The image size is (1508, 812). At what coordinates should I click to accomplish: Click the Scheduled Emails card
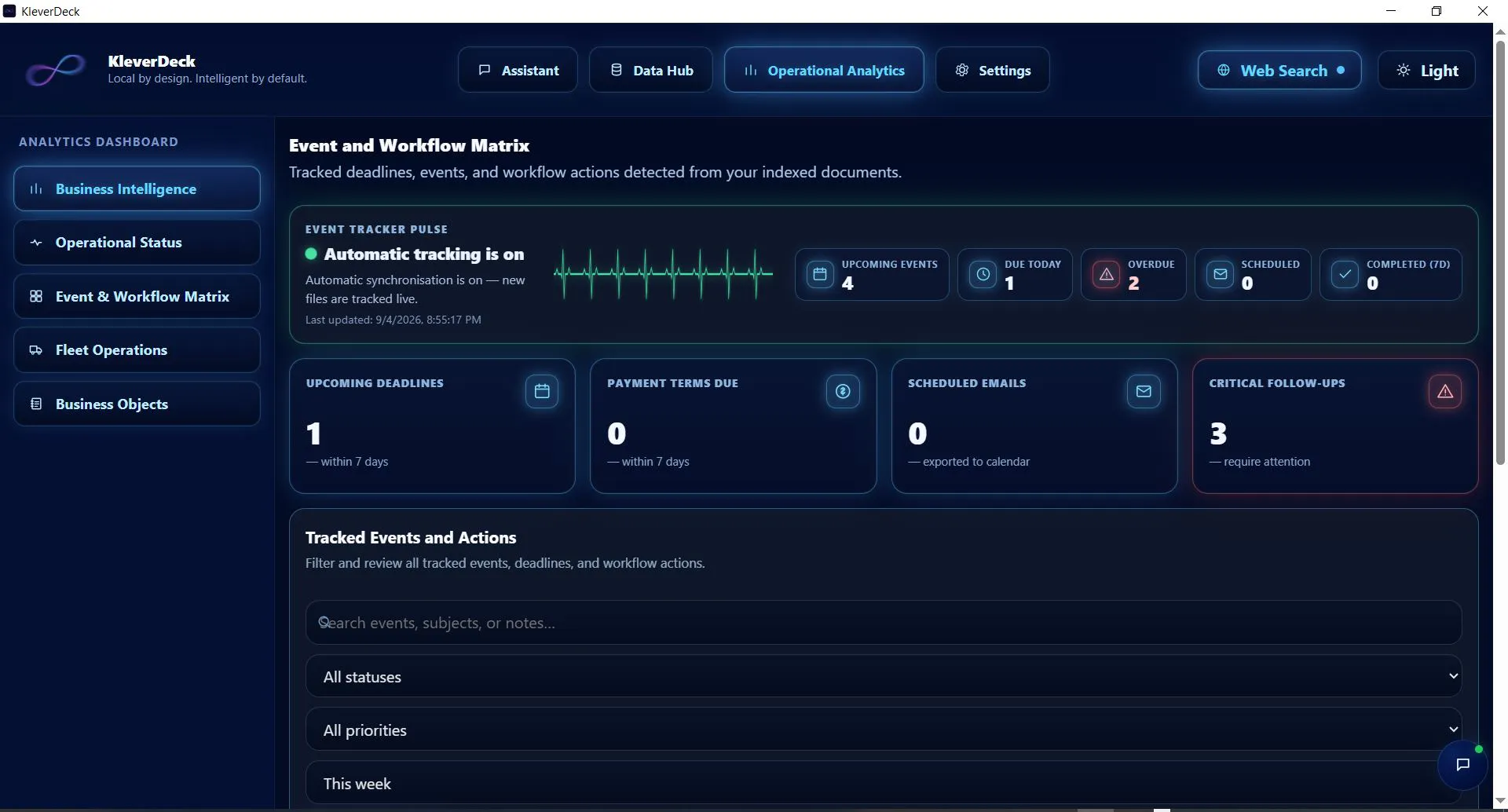[x=1034, y=426]
